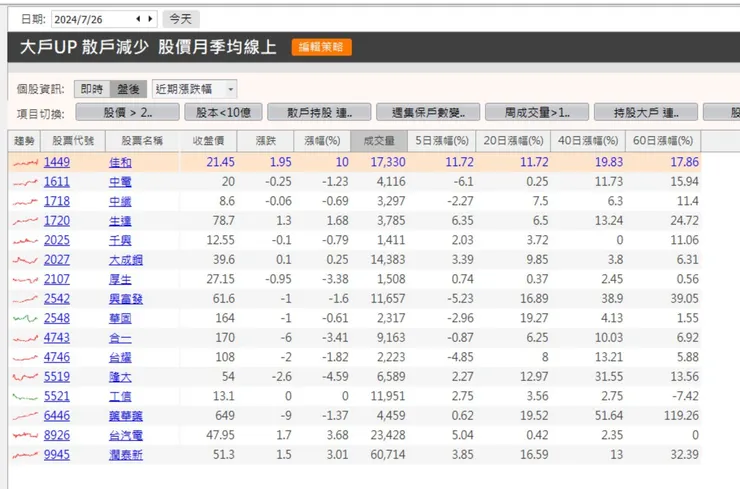The image size is (740, 489).
Task: Click the green trend sparkline for 5521
Action: point(25,397)
